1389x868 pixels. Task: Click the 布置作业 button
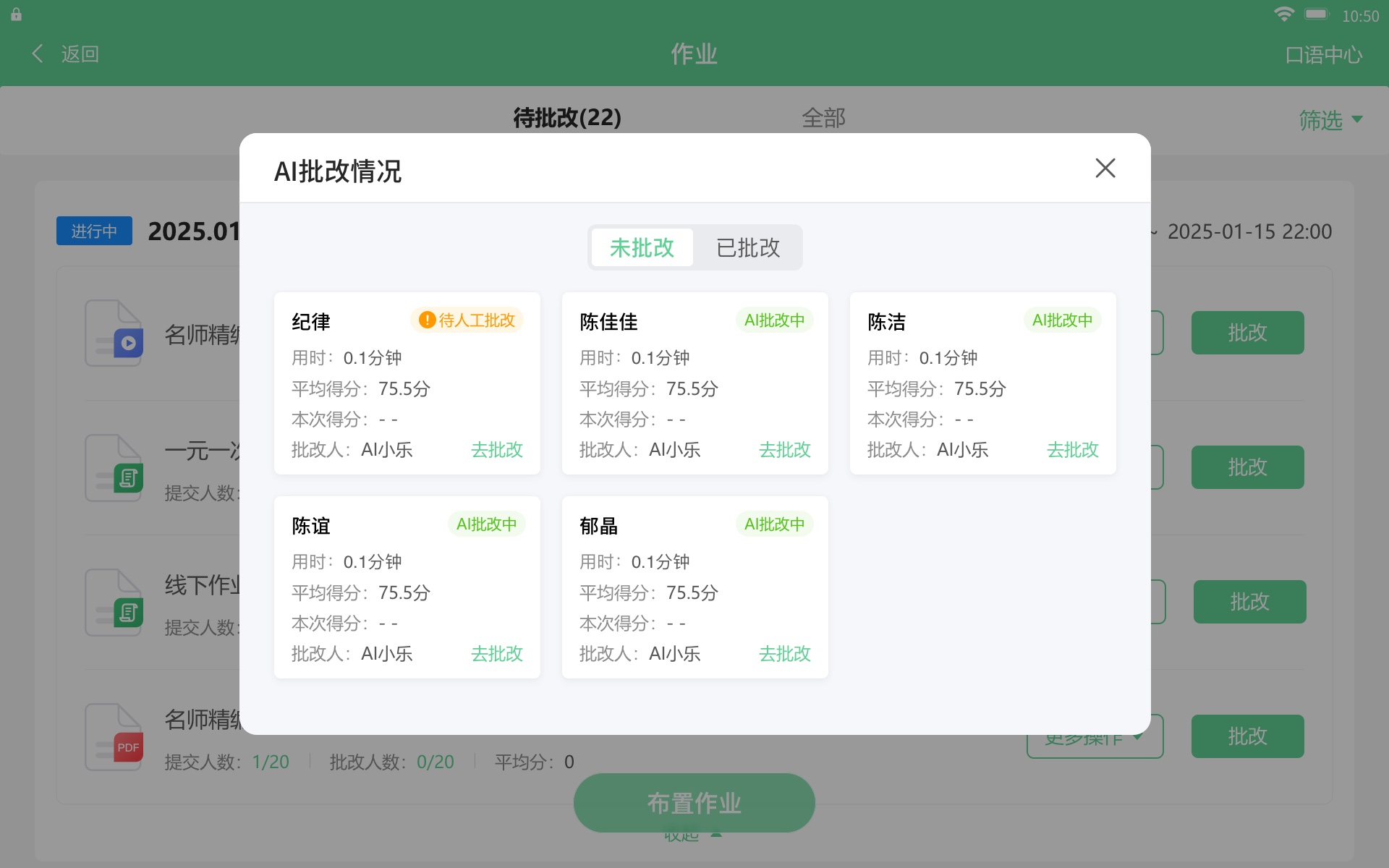coord(694,803)
